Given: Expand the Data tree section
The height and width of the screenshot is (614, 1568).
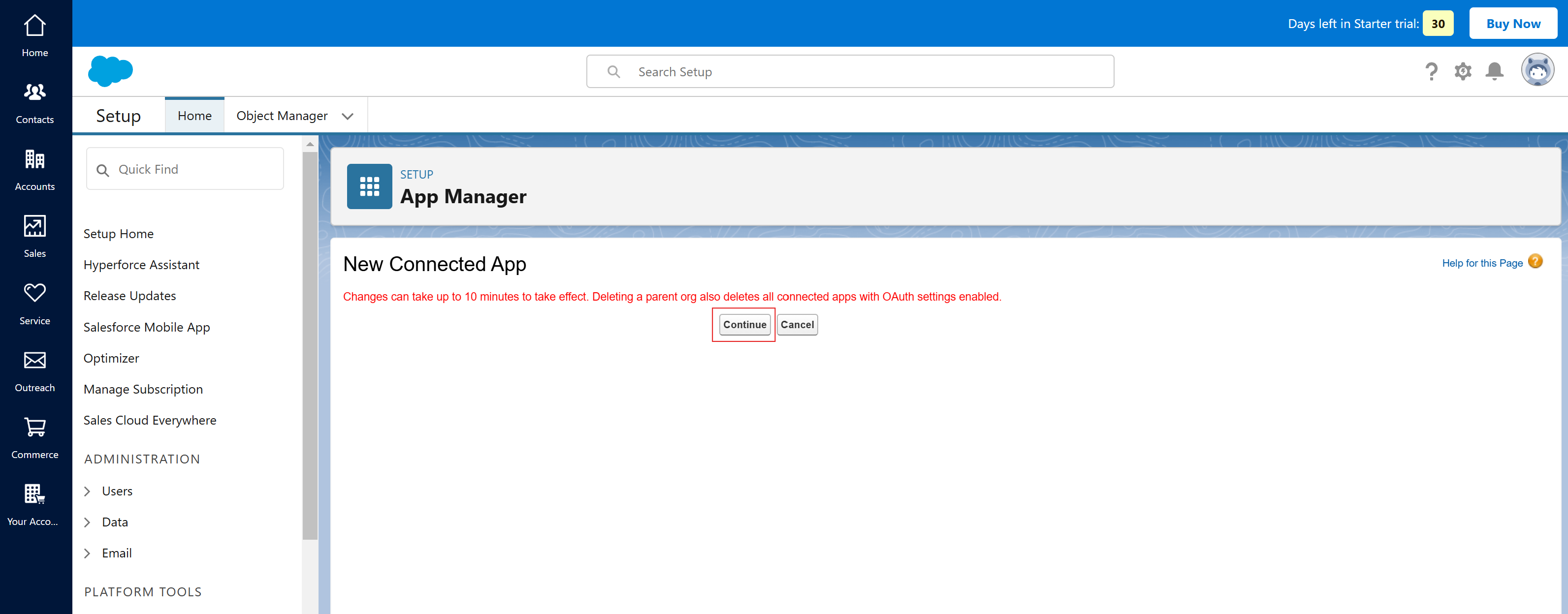Looking at the screenshot, I should point(87,522).
